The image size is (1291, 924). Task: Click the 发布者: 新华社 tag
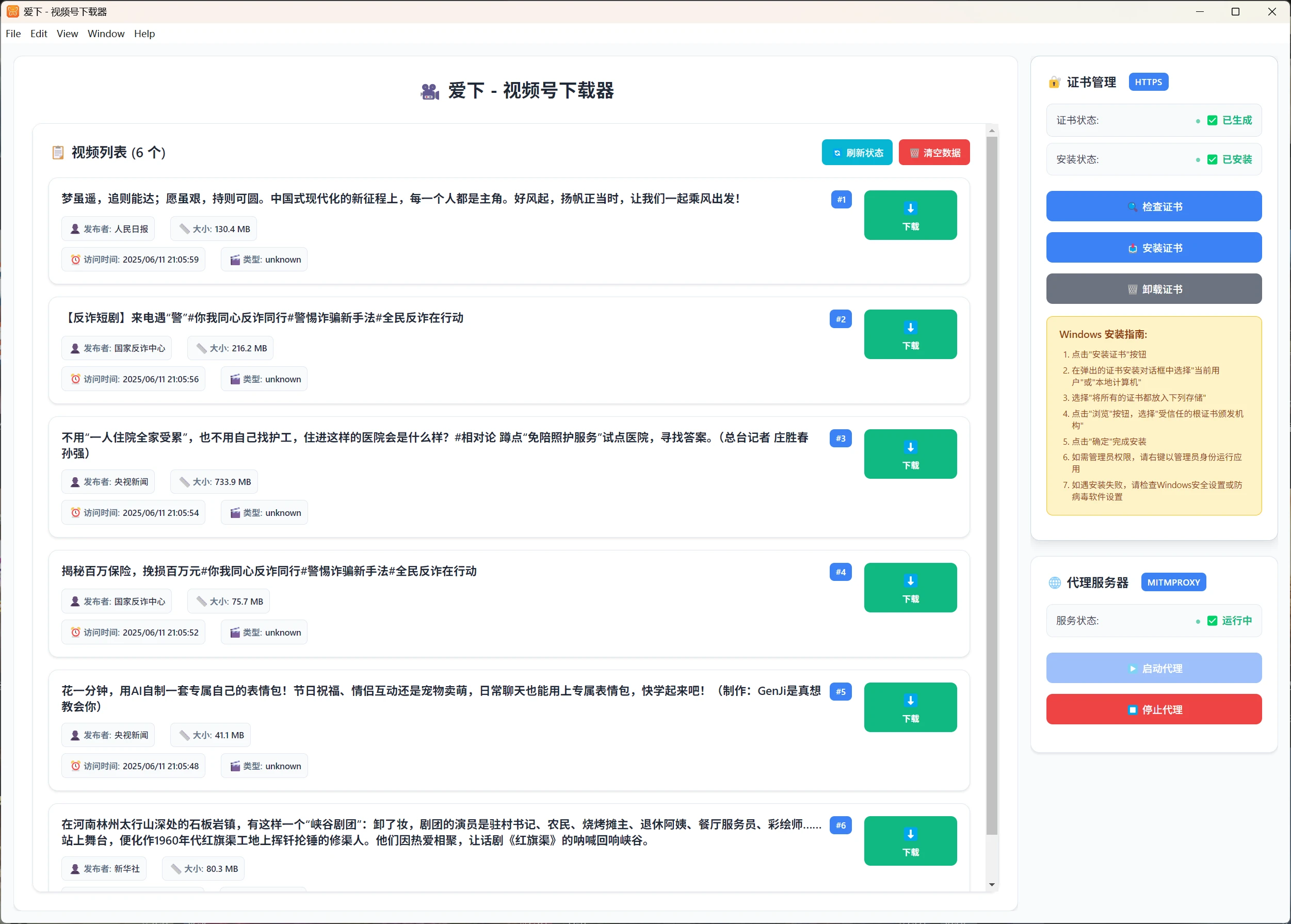tap(104, 869)
